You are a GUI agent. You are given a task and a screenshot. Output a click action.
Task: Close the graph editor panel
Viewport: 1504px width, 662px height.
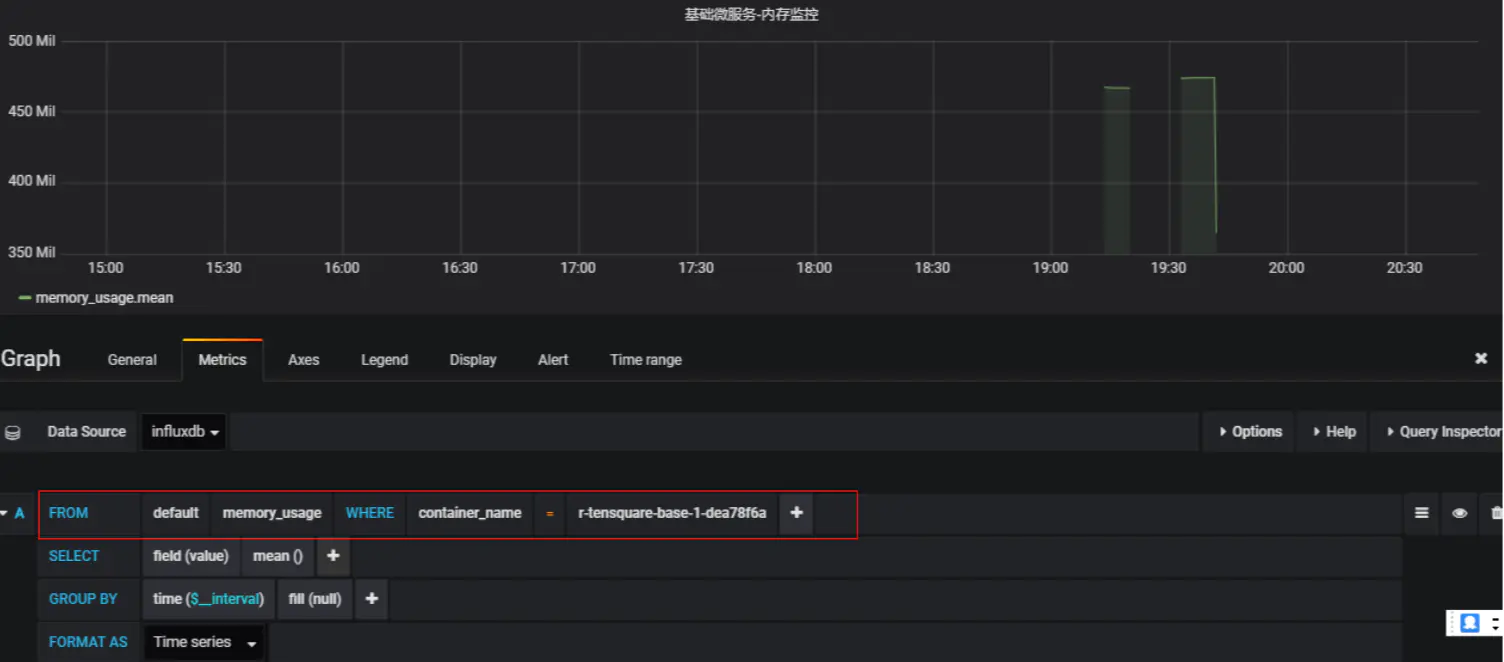pos(1481,358)
